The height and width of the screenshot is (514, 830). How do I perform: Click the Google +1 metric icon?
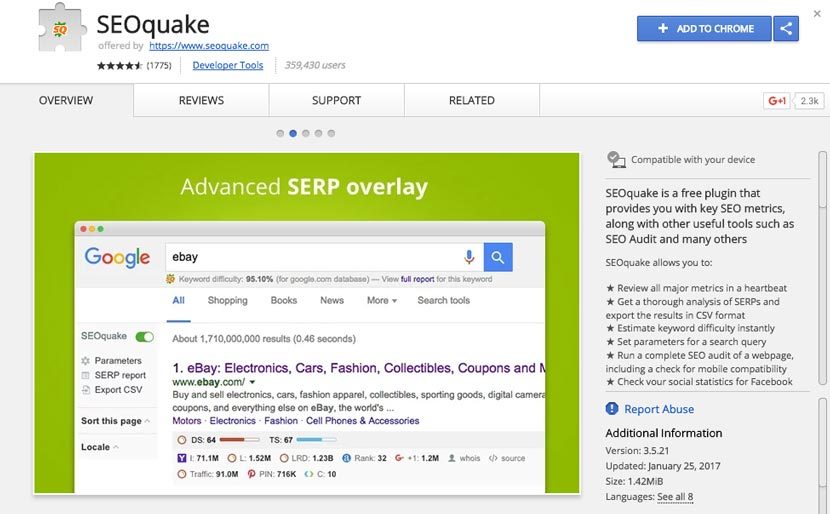(x=399, y=458)
